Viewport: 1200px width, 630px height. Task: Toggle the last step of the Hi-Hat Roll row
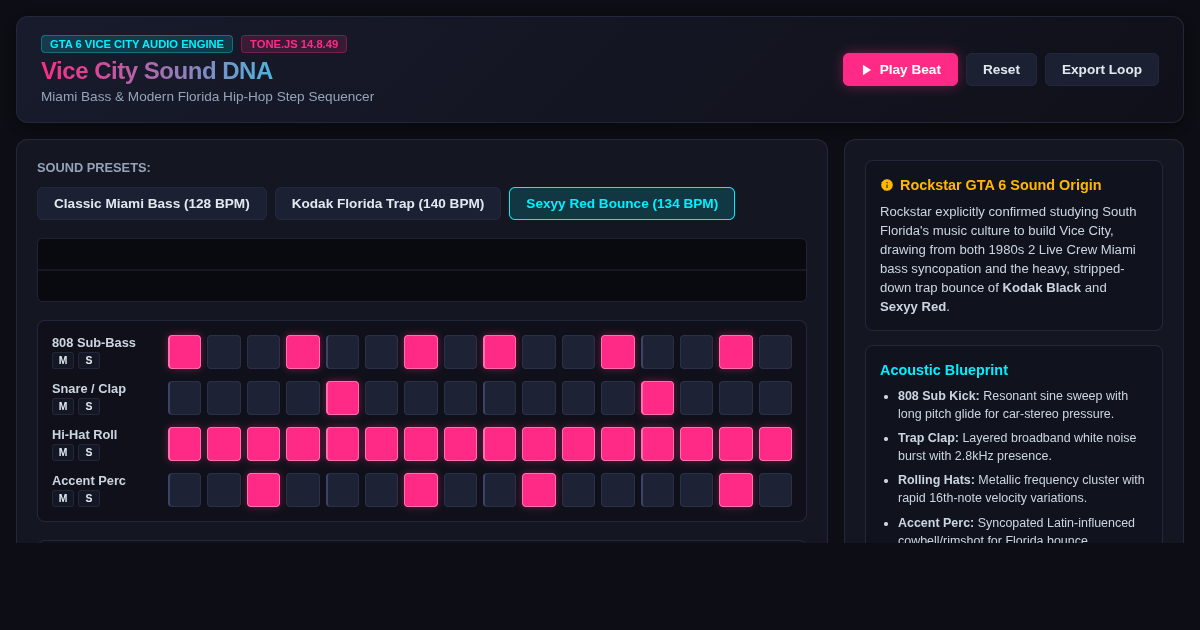point(775,444)
